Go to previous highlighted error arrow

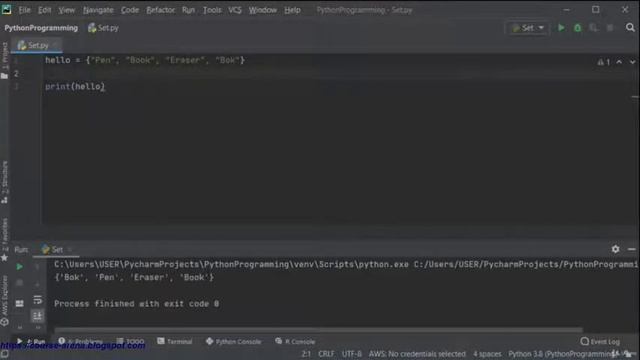619,62
